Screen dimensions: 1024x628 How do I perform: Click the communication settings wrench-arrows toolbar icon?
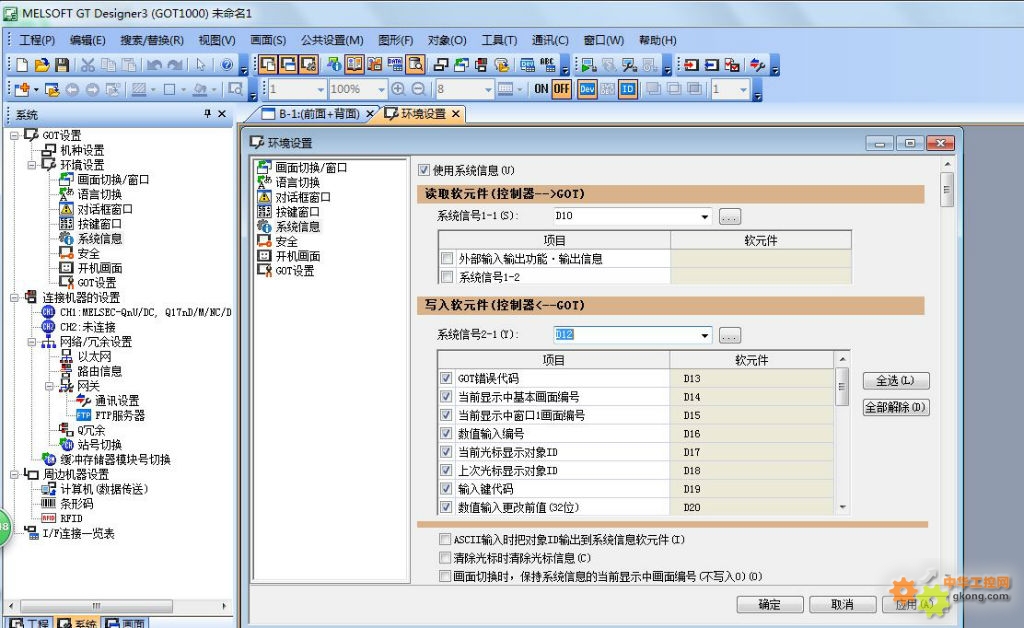[758, 65]
